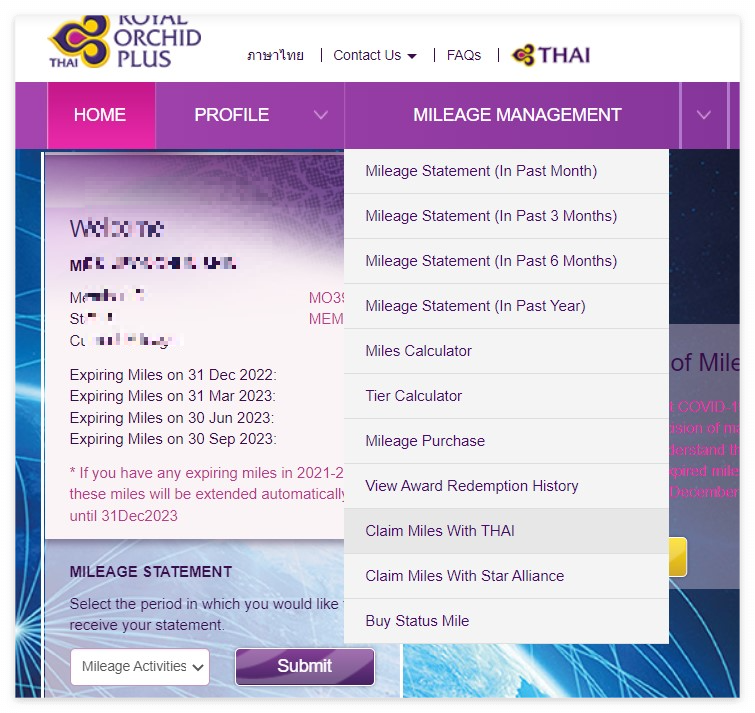755x713 pixels.
Task: Click chevron right of MILEAGE MANAGEMENT
Action: coord(703,115)
